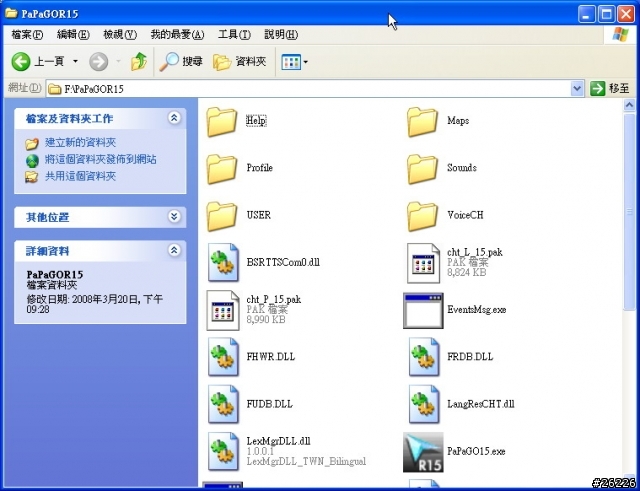Click the create new folder icon

point(32,143)
